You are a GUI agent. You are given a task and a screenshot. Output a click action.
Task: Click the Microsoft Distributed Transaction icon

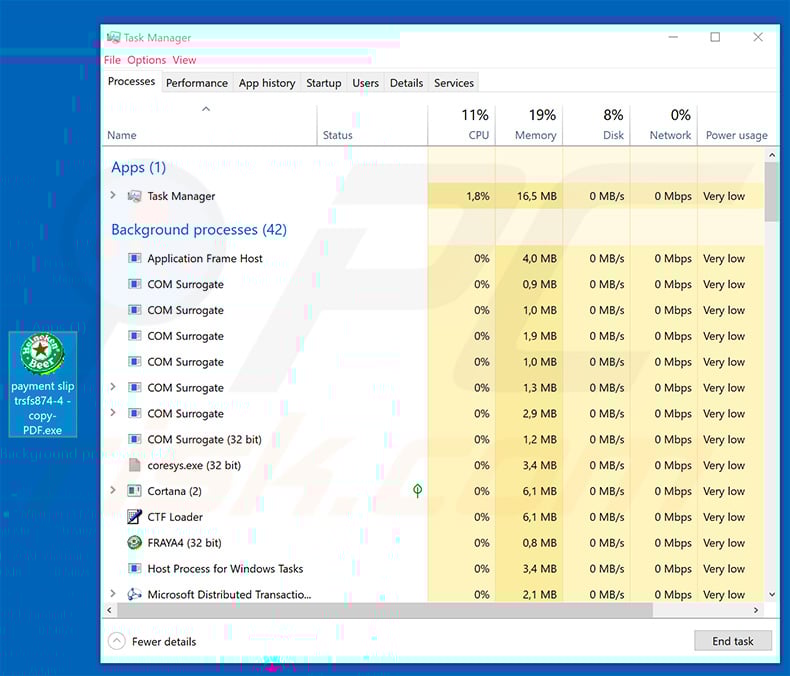point(135,595)
